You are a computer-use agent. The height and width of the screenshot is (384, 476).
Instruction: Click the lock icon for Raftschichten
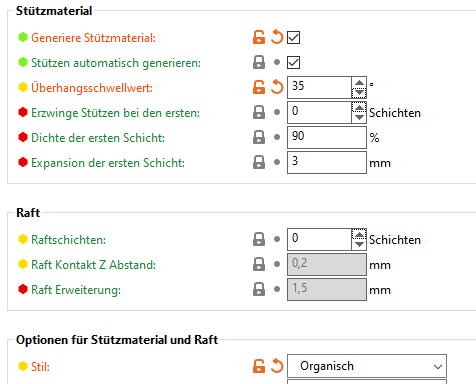[259, 239]
